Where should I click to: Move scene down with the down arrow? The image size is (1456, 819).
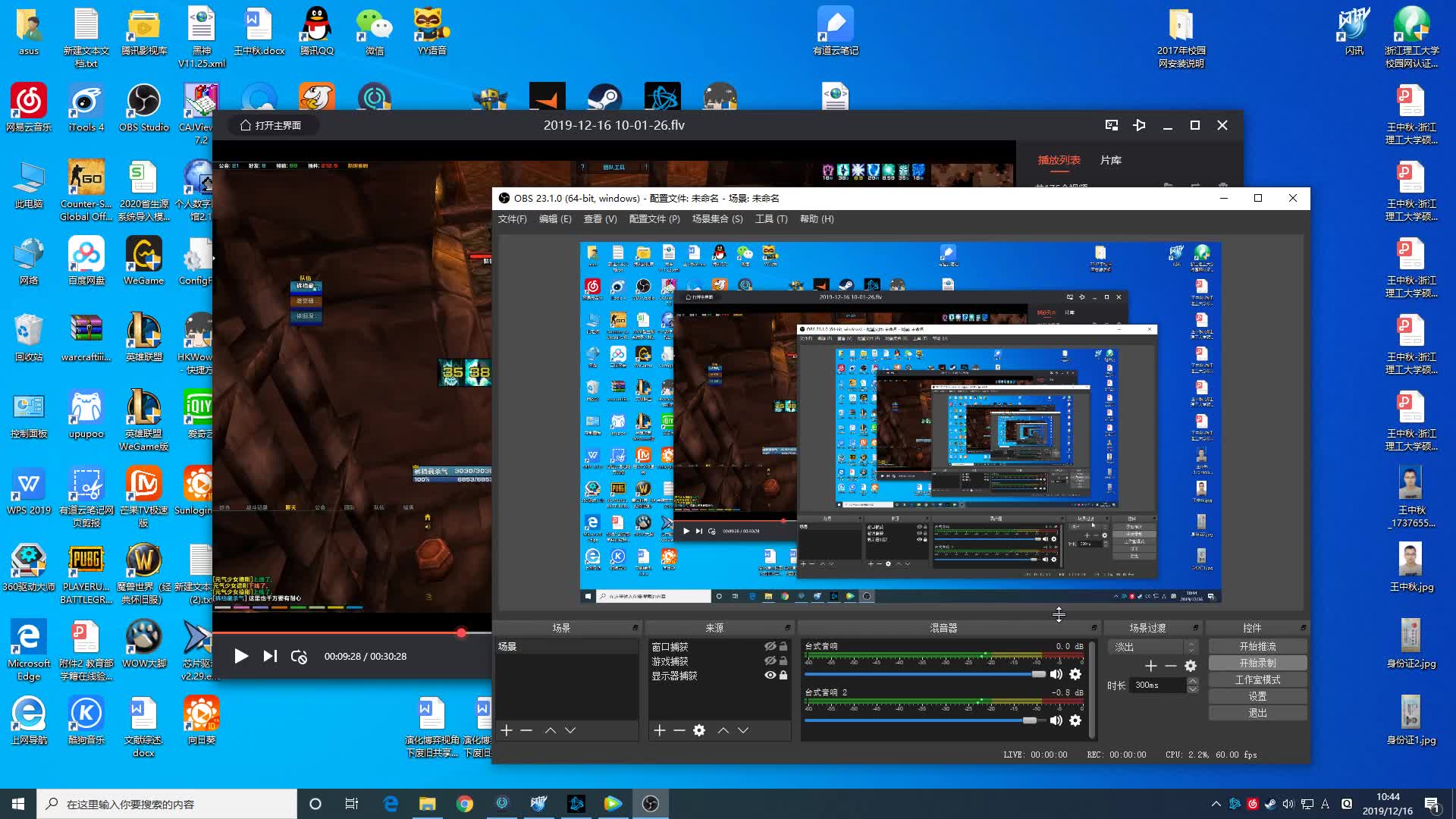(570, 730)
